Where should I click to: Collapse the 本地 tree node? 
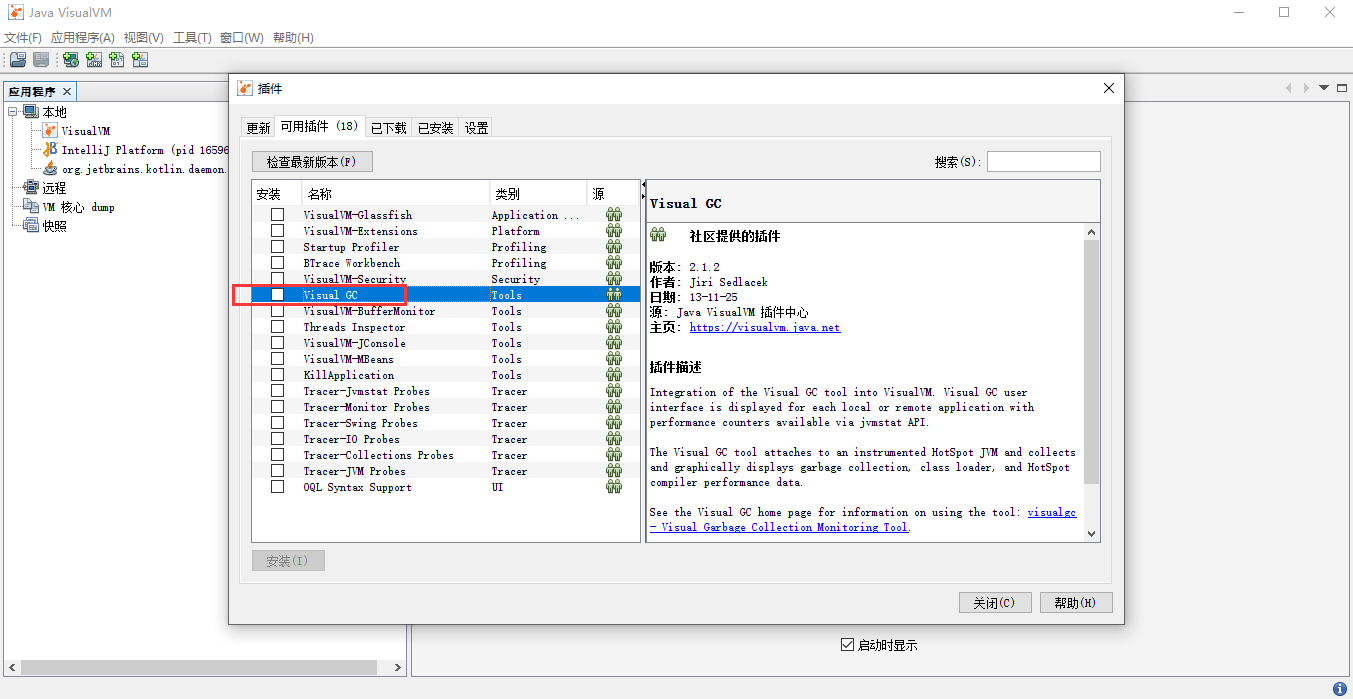[13, 112]
